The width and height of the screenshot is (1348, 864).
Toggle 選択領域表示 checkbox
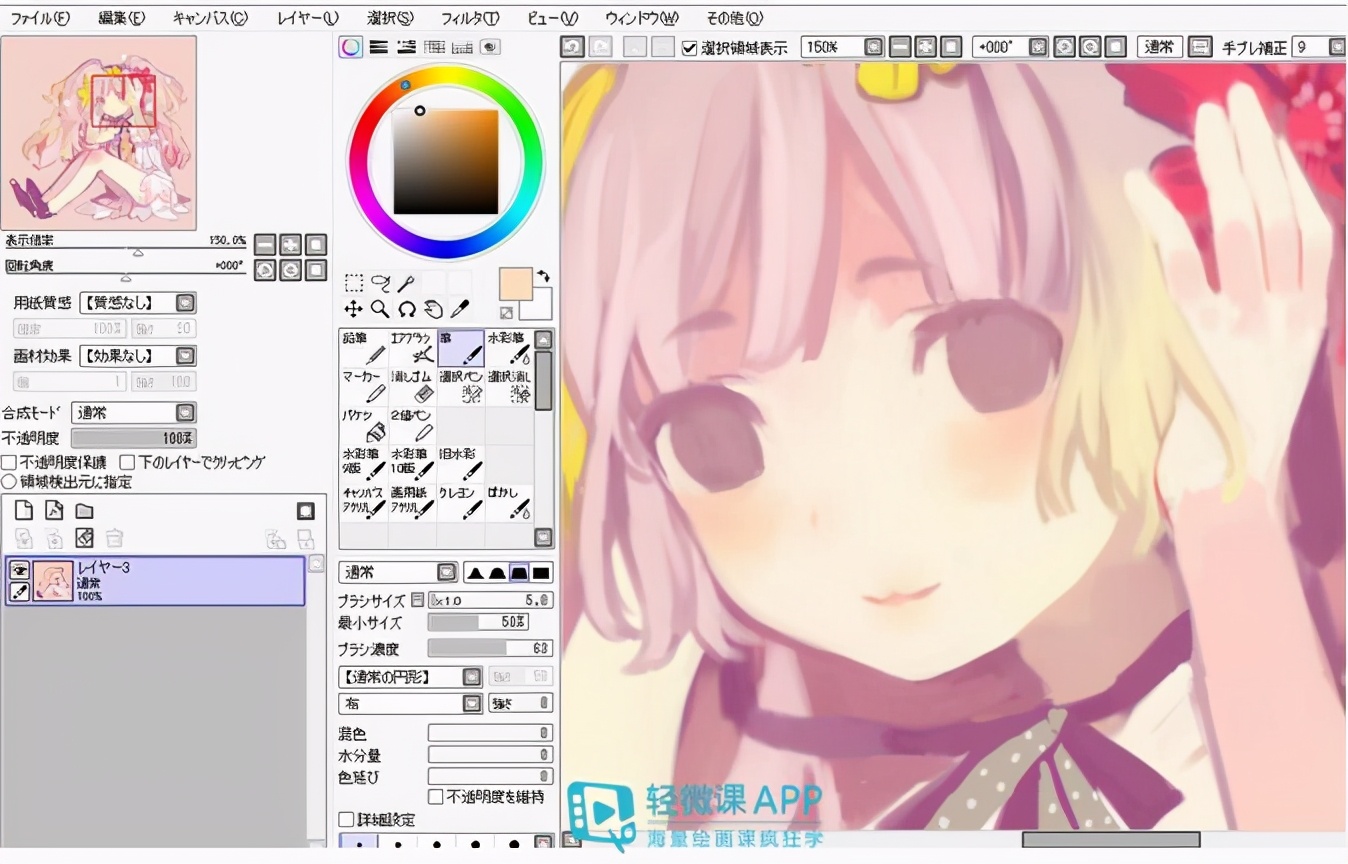689,48
